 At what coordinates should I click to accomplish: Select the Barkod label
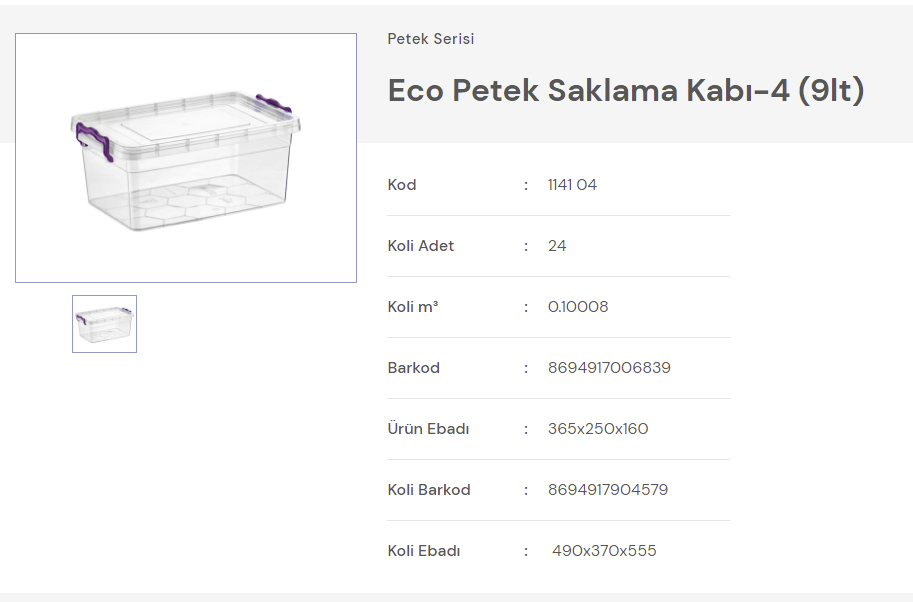tap(414, 368)
